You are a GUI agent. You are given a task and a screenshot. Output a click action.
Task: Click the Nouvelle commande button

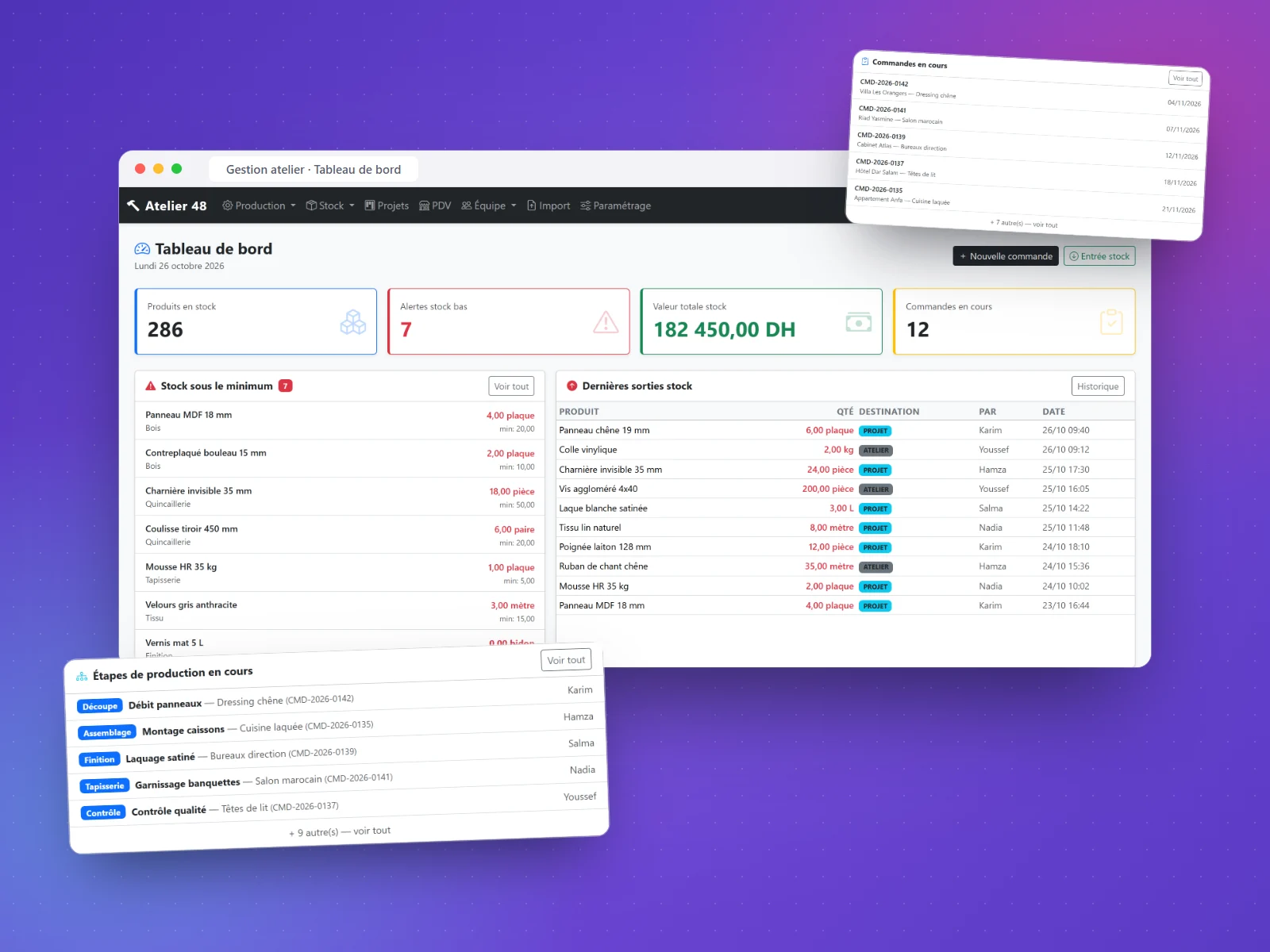pyautogui.click(x=1006, y=256)
